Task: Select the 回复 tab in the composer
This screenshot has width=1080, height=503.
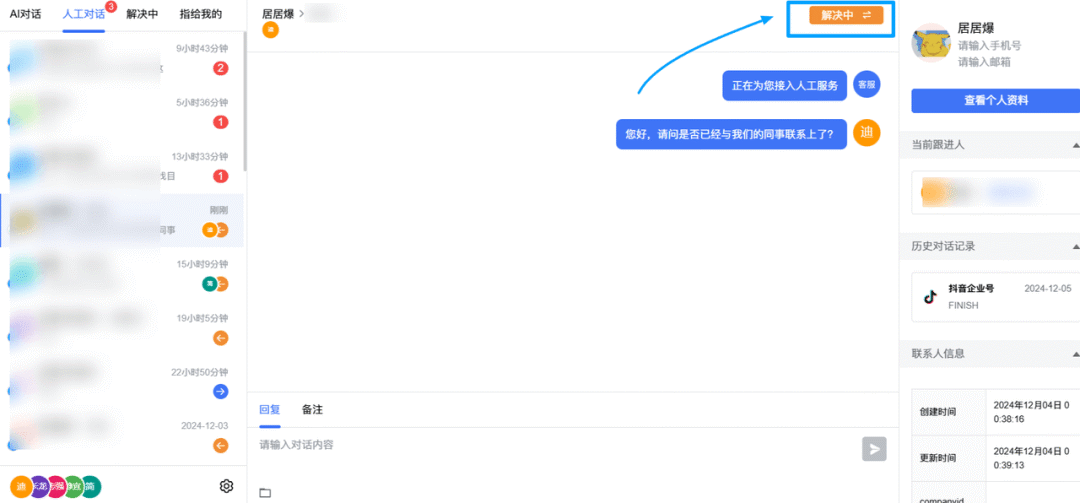Action: [x=269, y=409]
